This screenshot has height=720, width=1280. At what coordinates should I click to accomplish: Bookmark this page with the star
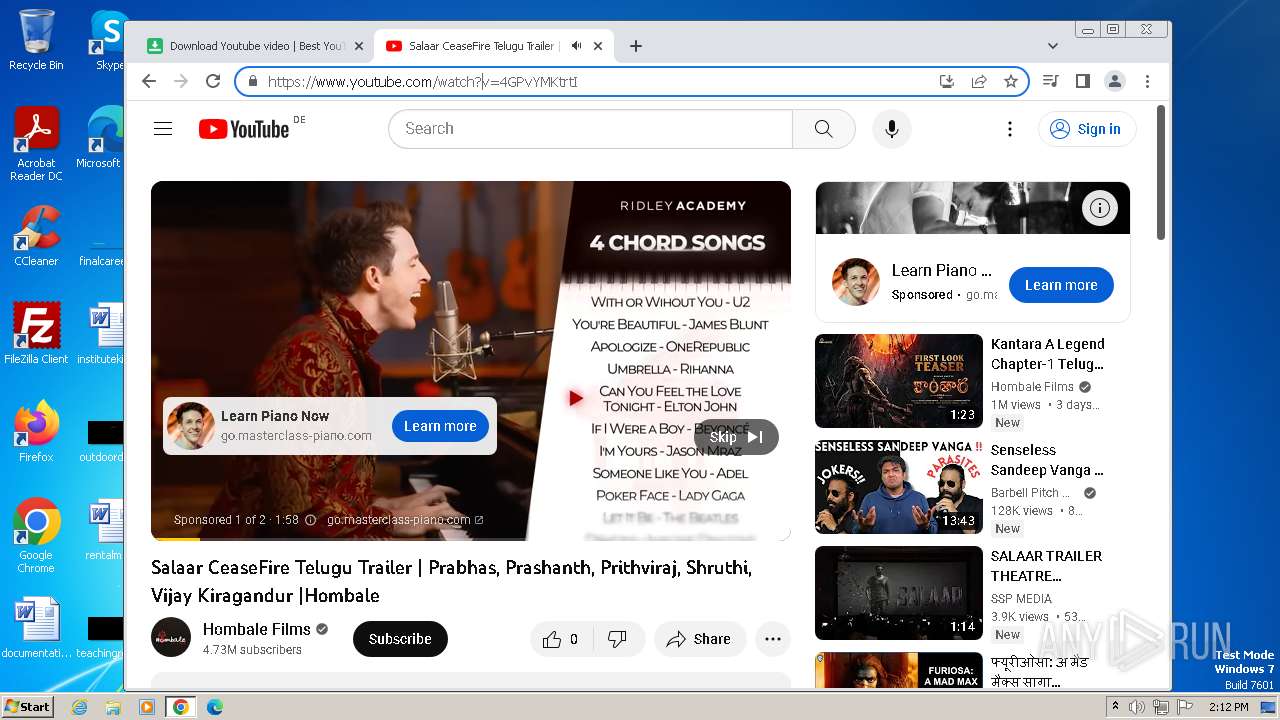[1011, 81]
